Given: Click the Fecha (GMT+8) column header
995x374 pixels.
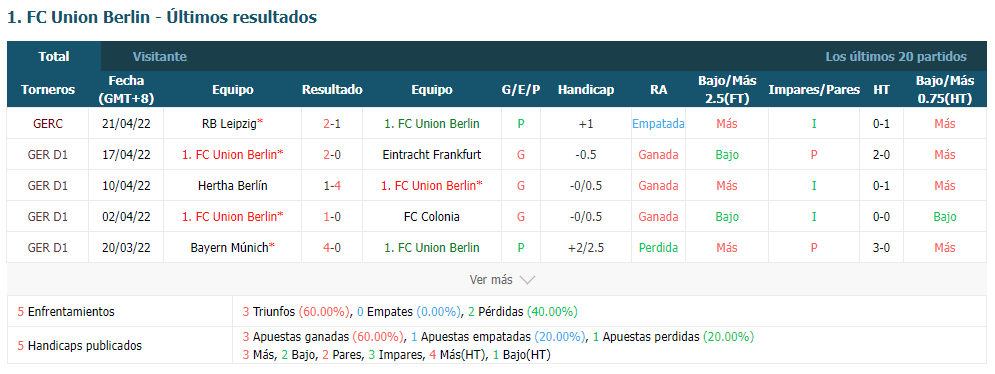Looking at the screenshot, I should [x=126, y=90].
